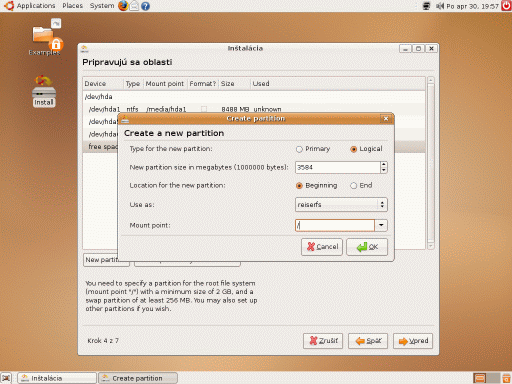Expand the Mount point dropdown arrow
The width and height of the screenshot is (512, 384).
click(x=381, y=225)
